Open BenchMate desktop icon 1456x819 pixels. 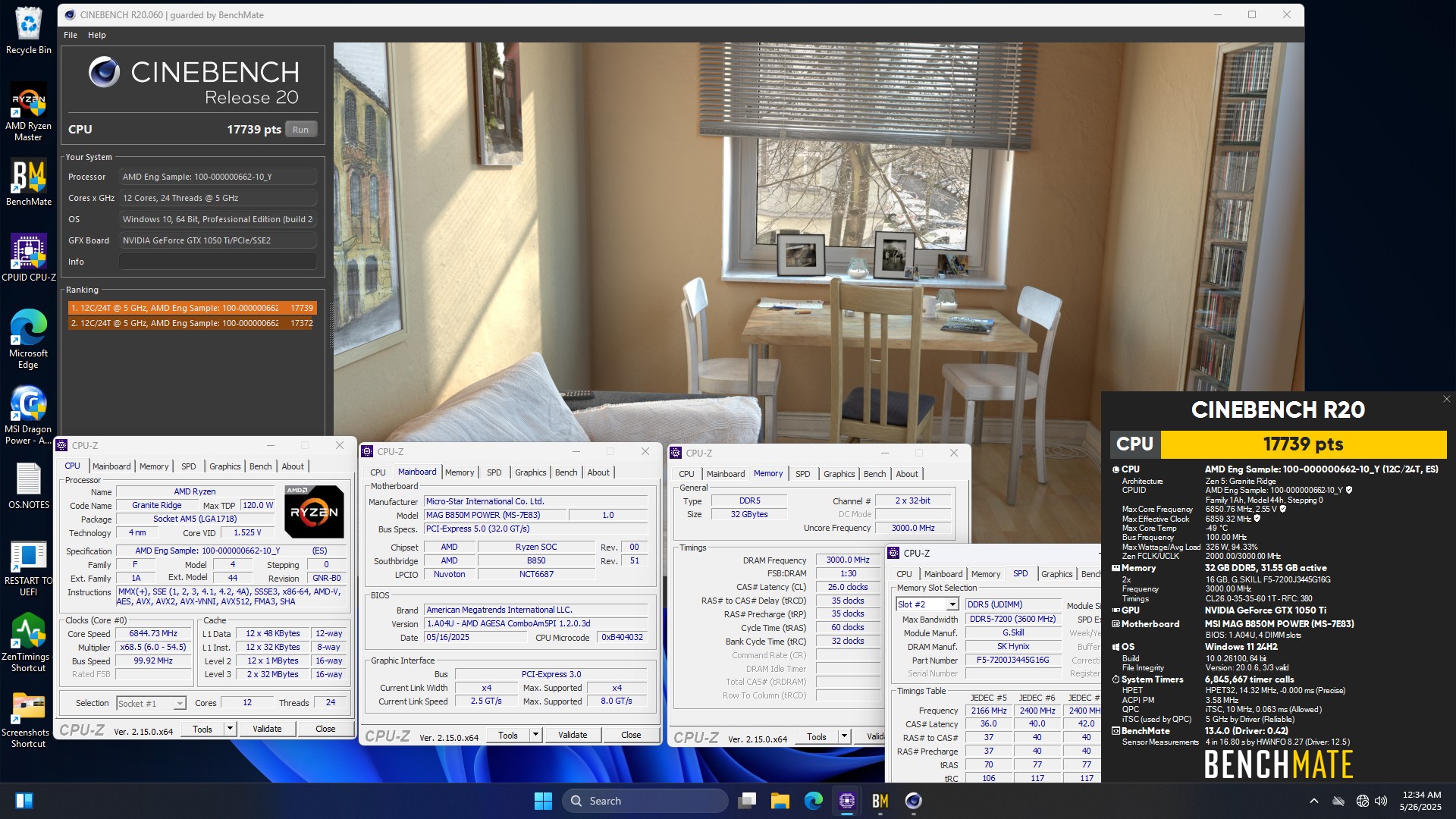tap(29, 182)
